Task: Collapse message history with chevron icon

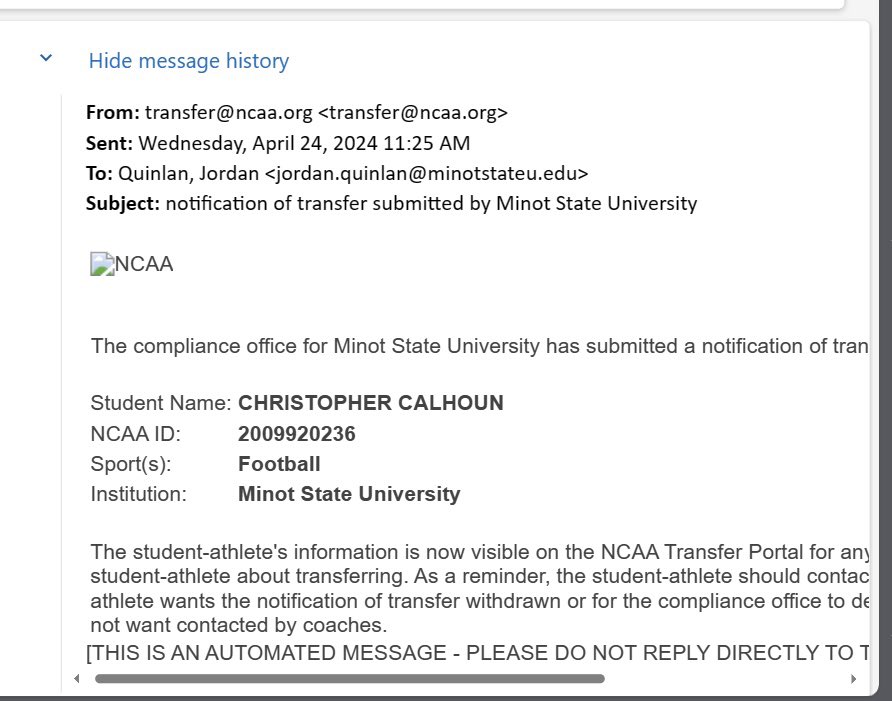Action: (x=46, y=58)
